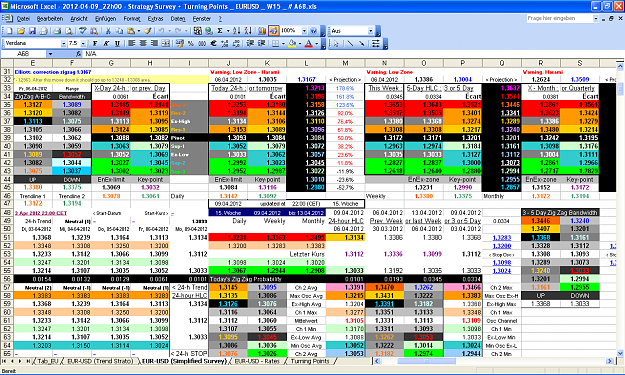The width and height of the screenshot is (625, 375).
Task: Switch to Tab_EU sheet tab
Action: pyautogui.click(x=48, y=361)
